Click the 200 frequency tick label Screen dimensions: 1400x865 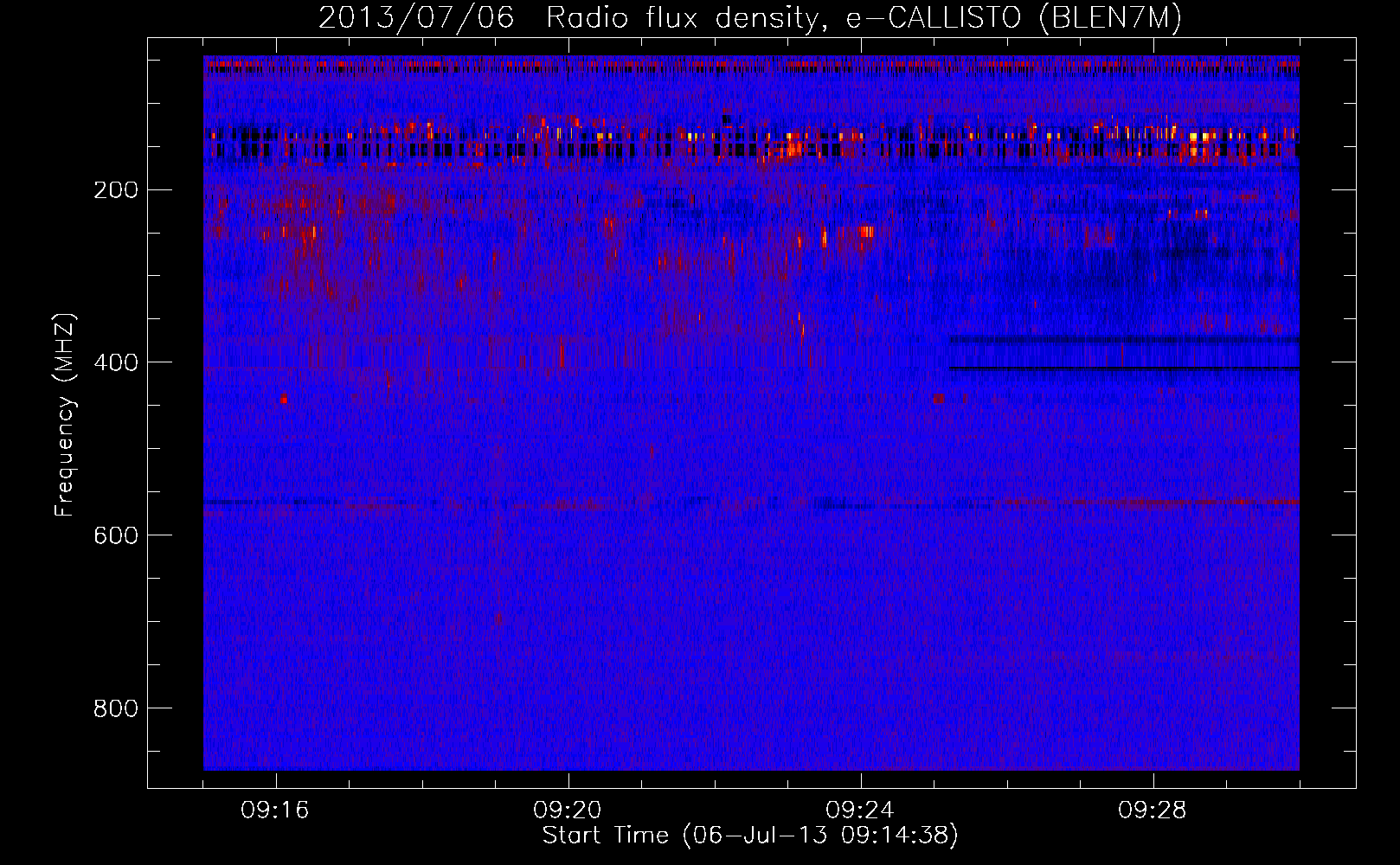[115, 190]
